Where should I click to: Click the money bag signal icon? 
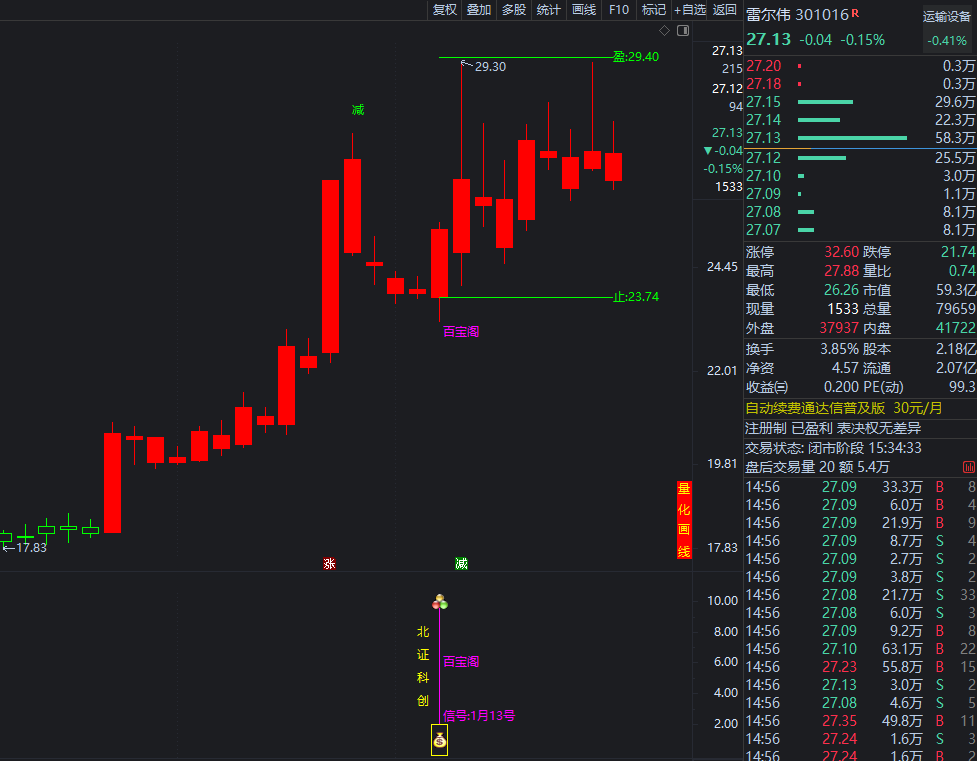439,741
